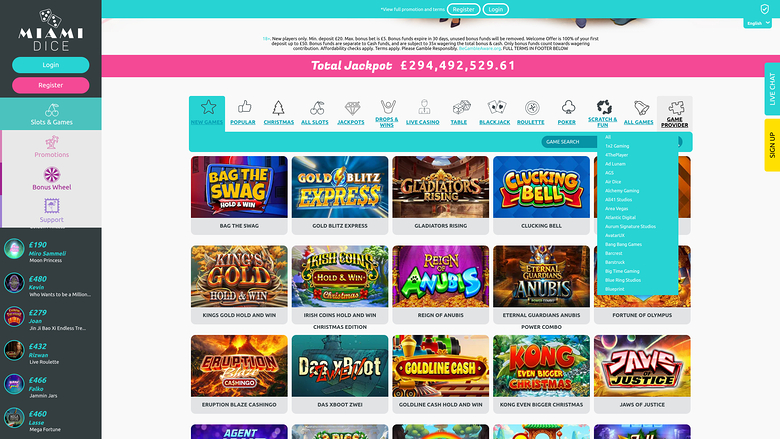Select the Christmas tree category

pyautogui.click(x=279, y=113)
